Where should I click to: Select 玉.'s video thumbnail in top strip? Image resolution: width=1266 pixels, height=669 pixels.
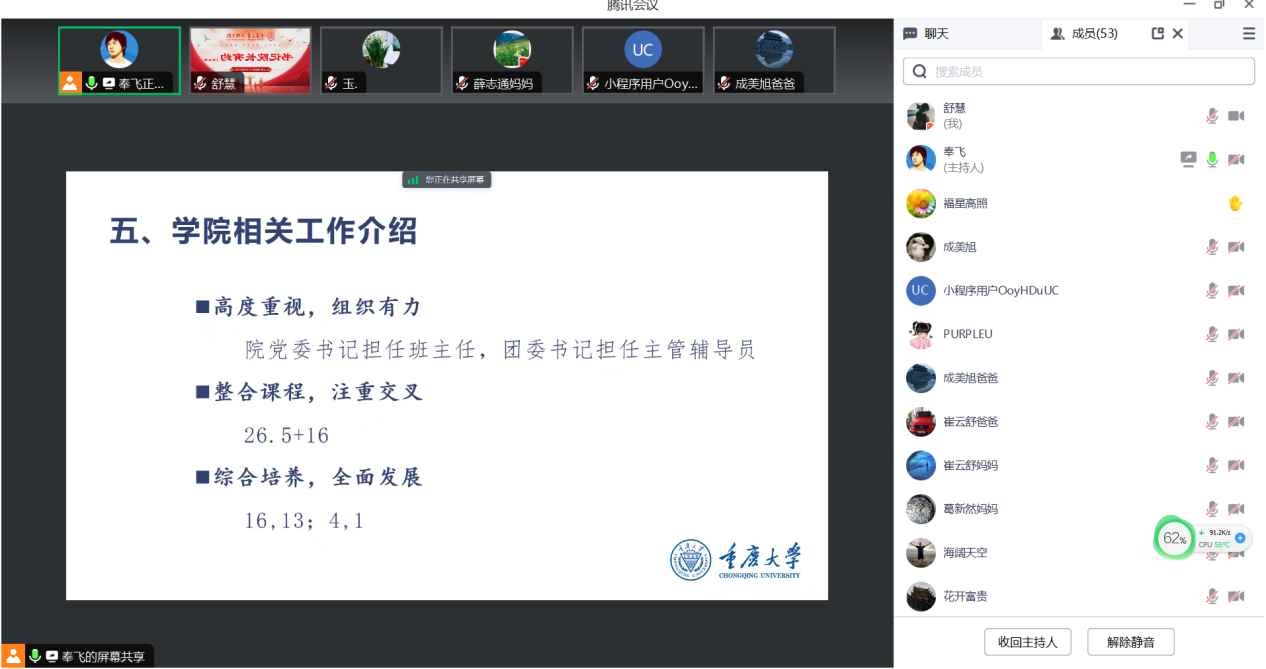click(x=381, y=61)
